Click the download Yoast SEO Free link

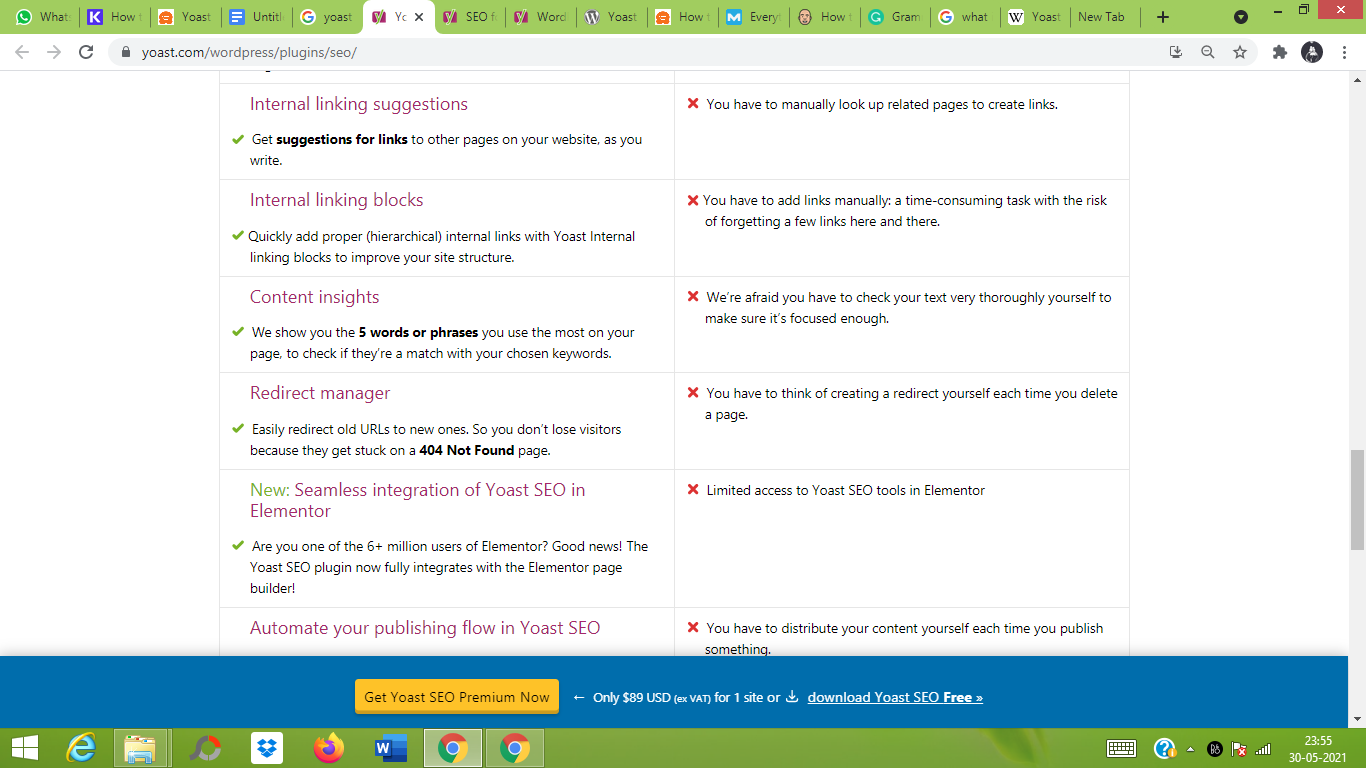(895, 698)
